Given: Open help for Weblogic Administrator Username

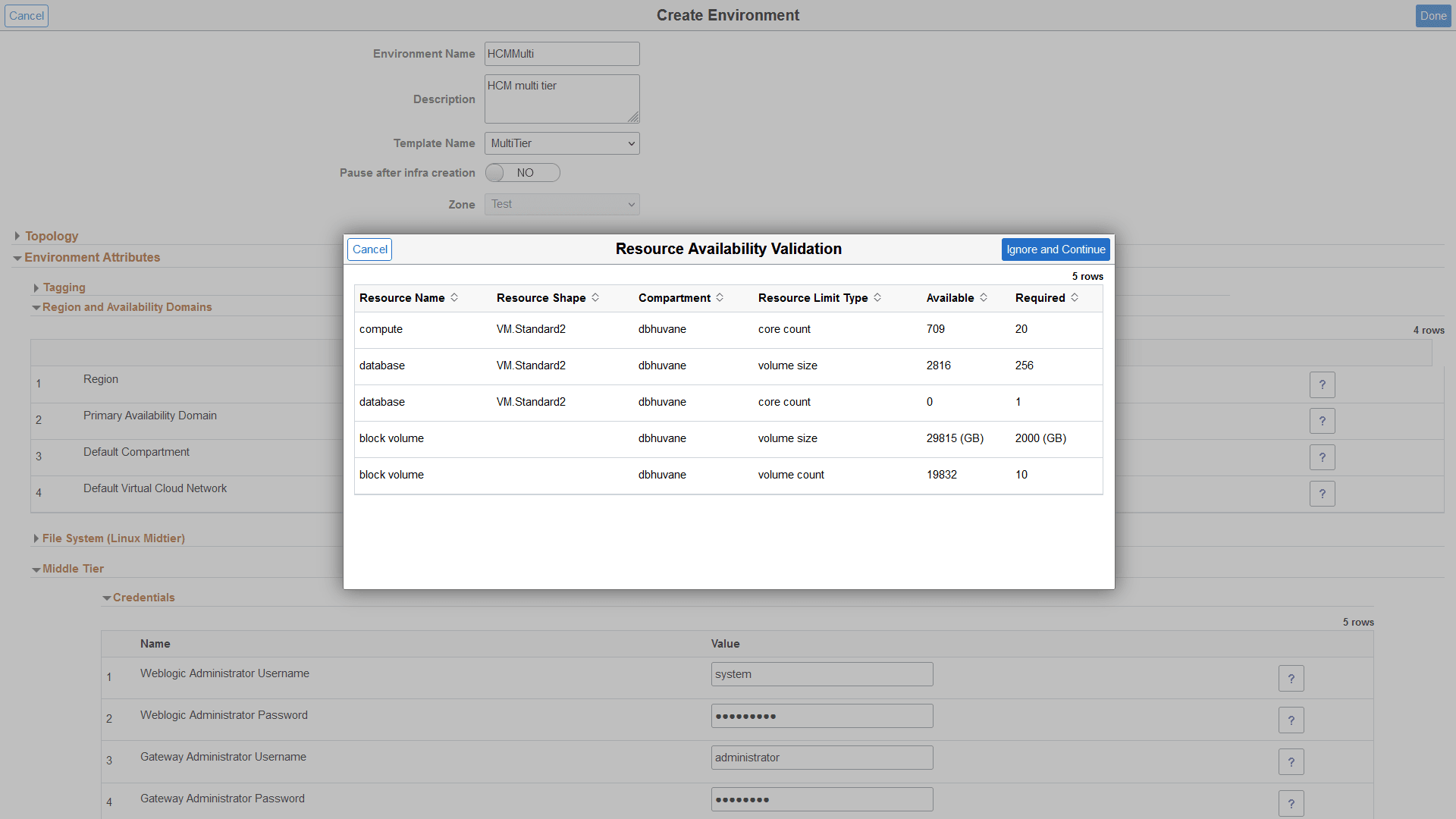Looking at the screenshot, I should pyautogui.click(x=1291, y=678).
